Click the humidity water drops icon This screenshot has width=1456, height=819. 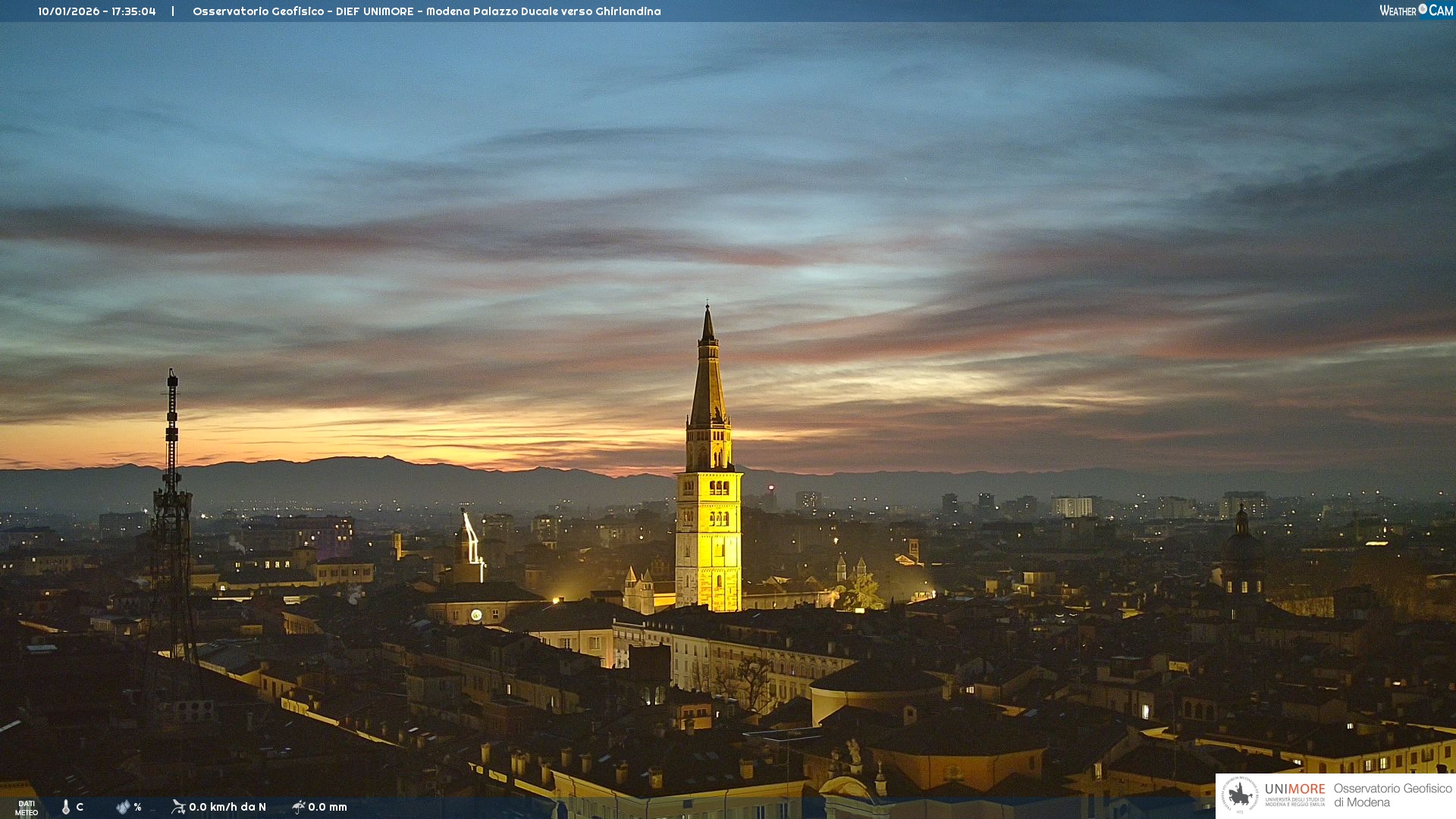(123, 807)
